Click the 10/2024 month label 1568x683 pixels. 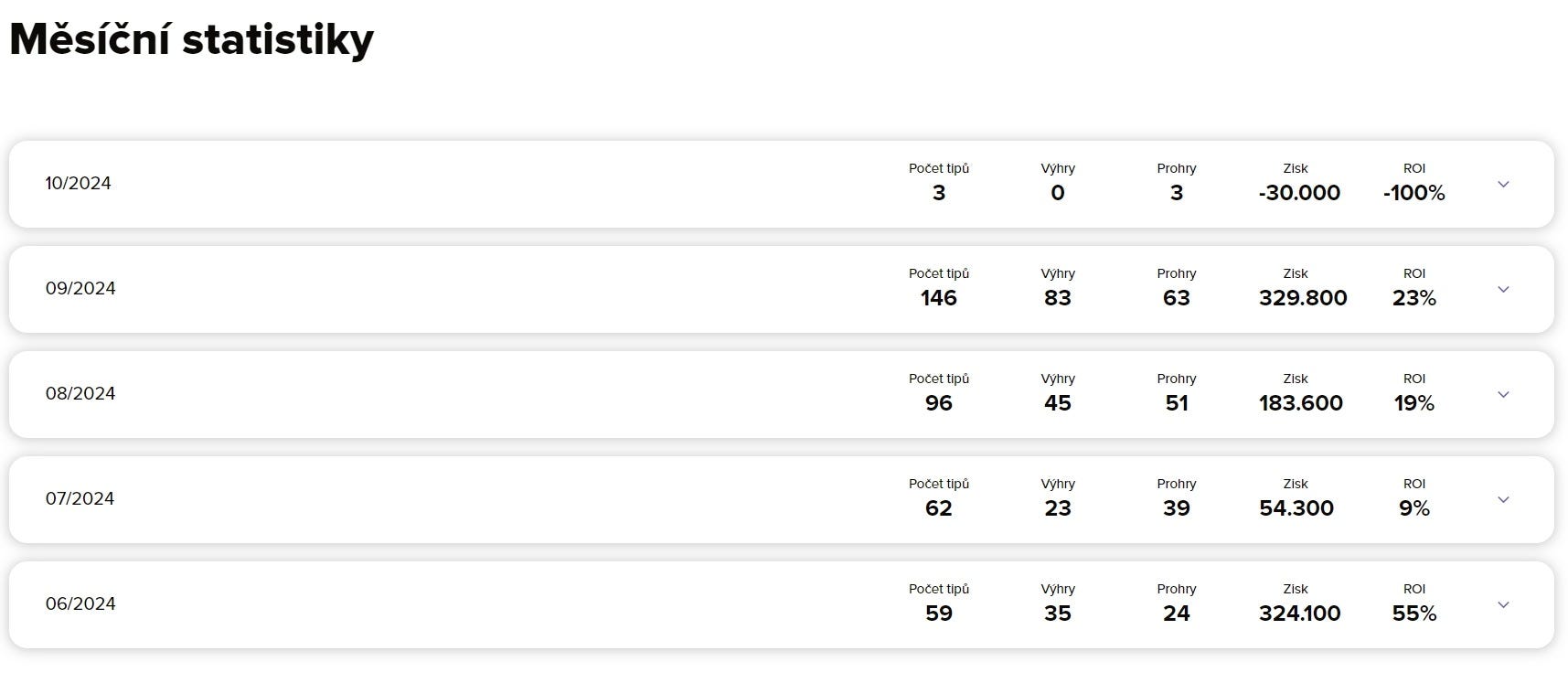click(x=78, y=183)
